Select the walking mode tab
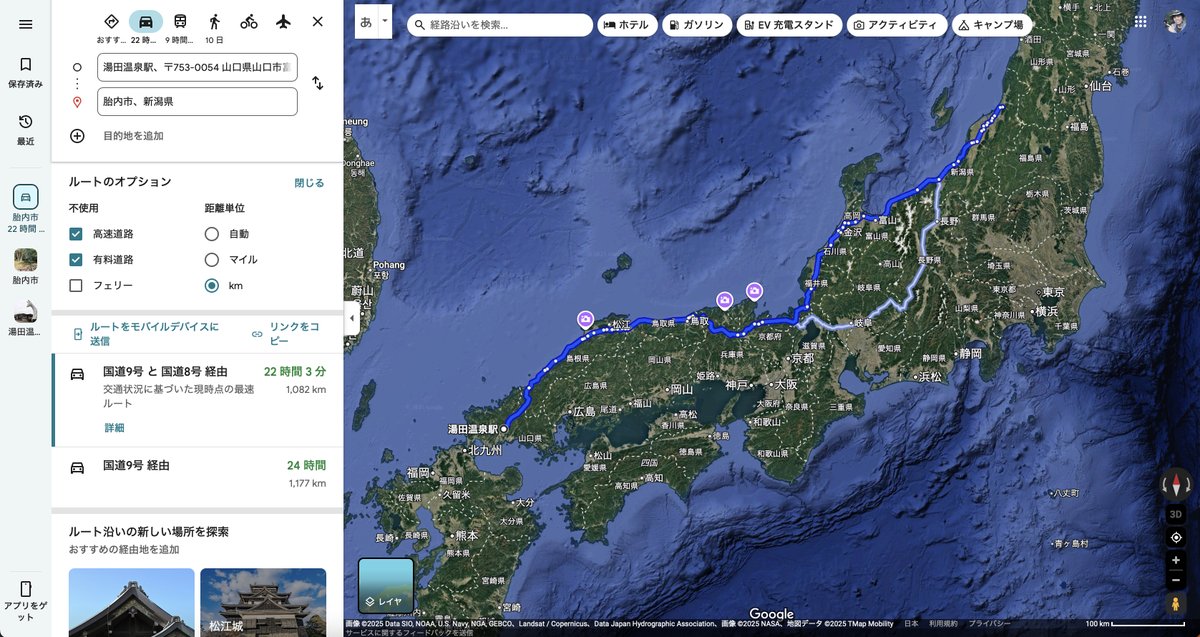The height and width of the screenshot is (637, 1200). tap(214, 21)
